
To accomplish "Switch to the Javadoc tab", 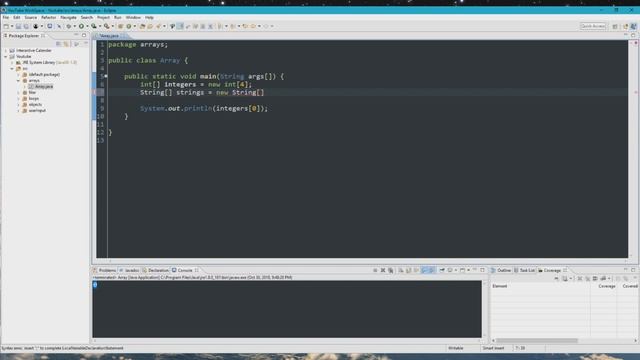I will click(129, 270).
